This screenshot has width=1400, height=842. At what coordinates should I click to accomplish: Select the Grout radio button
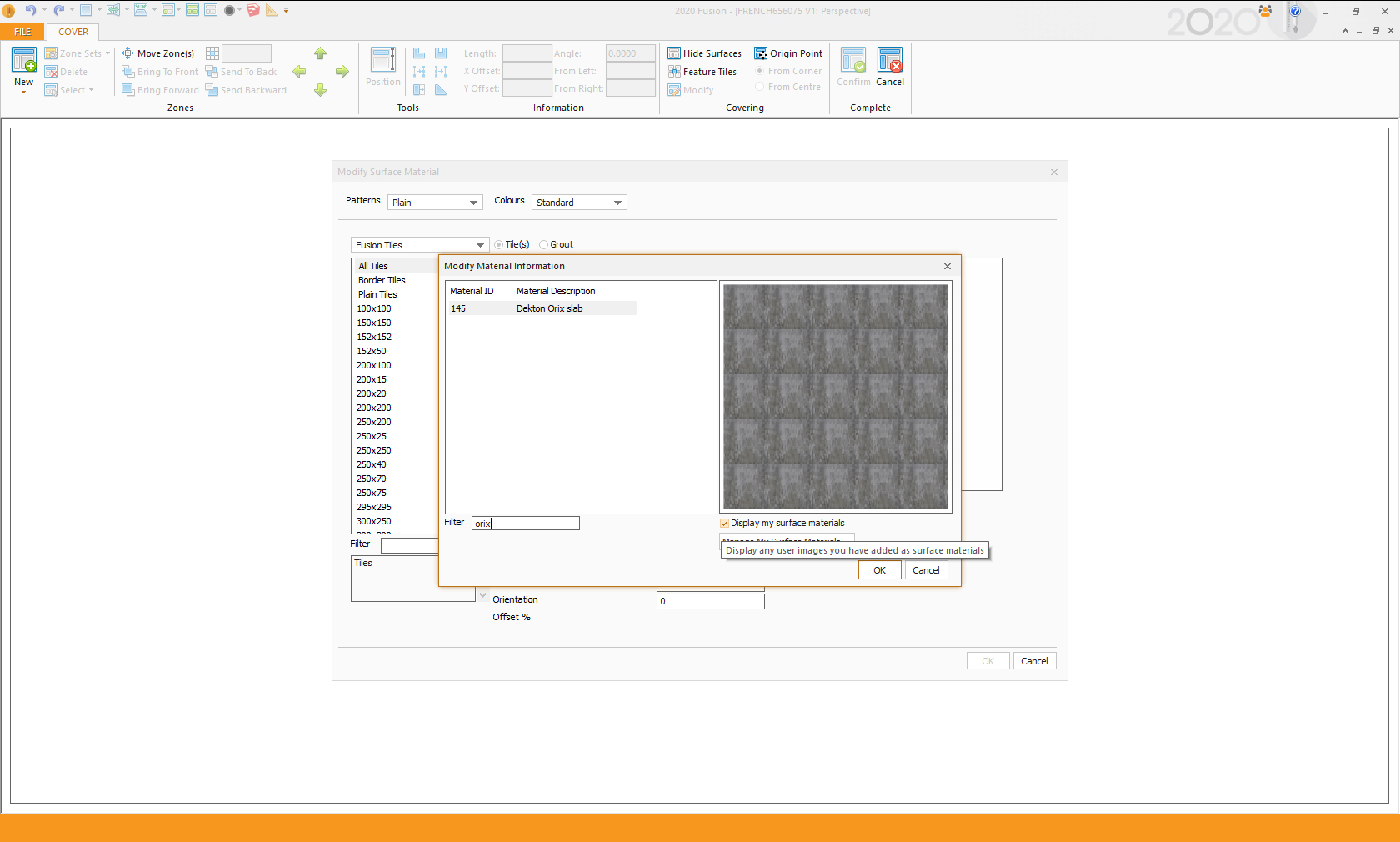[x=544, y=245]
